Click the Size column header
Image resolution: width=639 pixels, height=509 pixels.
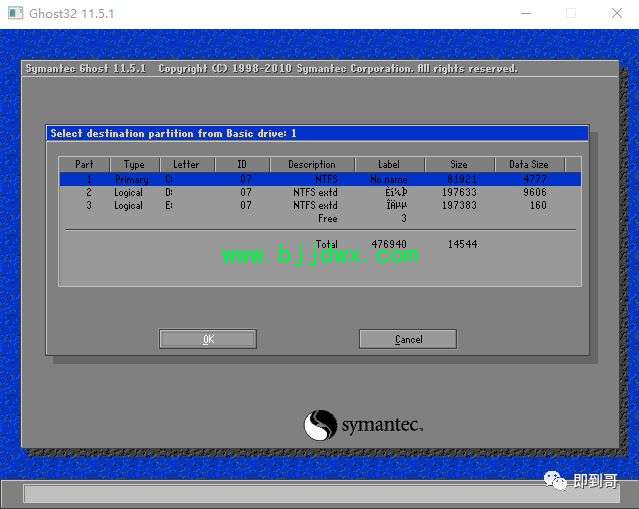pos(459,164)
